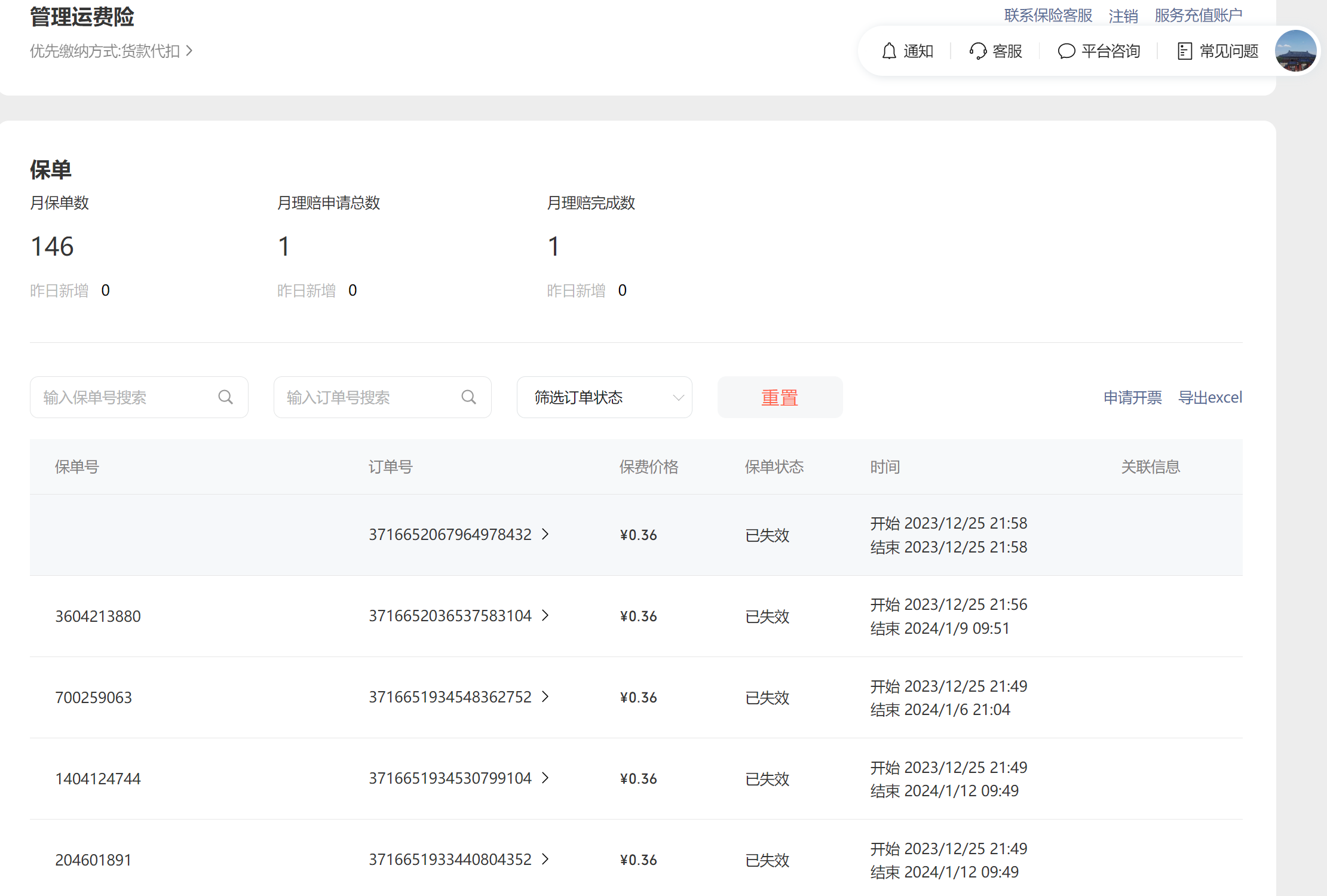Open the FAQ document icon
1327x896 pixels.
tap(1184, 51)
